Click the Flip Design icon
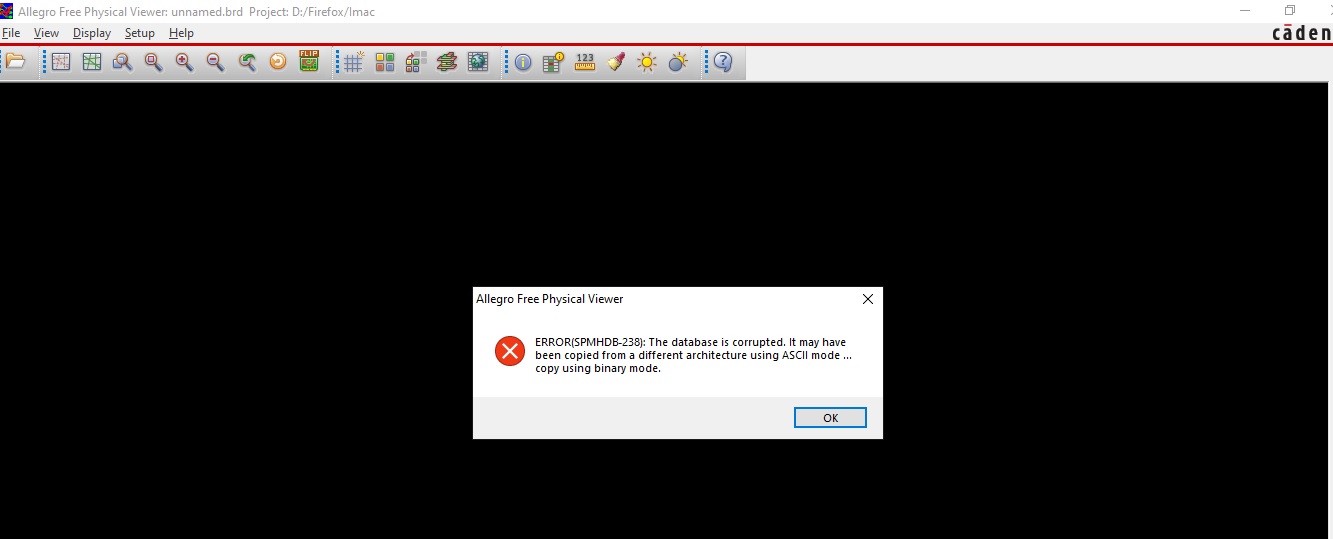This screenshot has width=1333, height=539. [x=309, y=62]
